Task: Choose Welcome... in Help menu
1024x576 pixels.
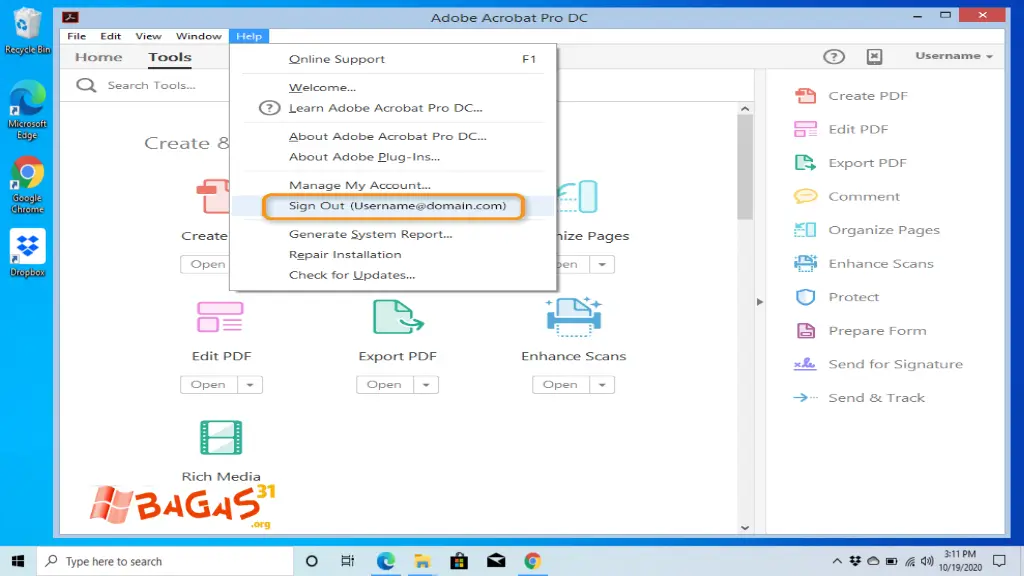Action: (x=392, y=87)
